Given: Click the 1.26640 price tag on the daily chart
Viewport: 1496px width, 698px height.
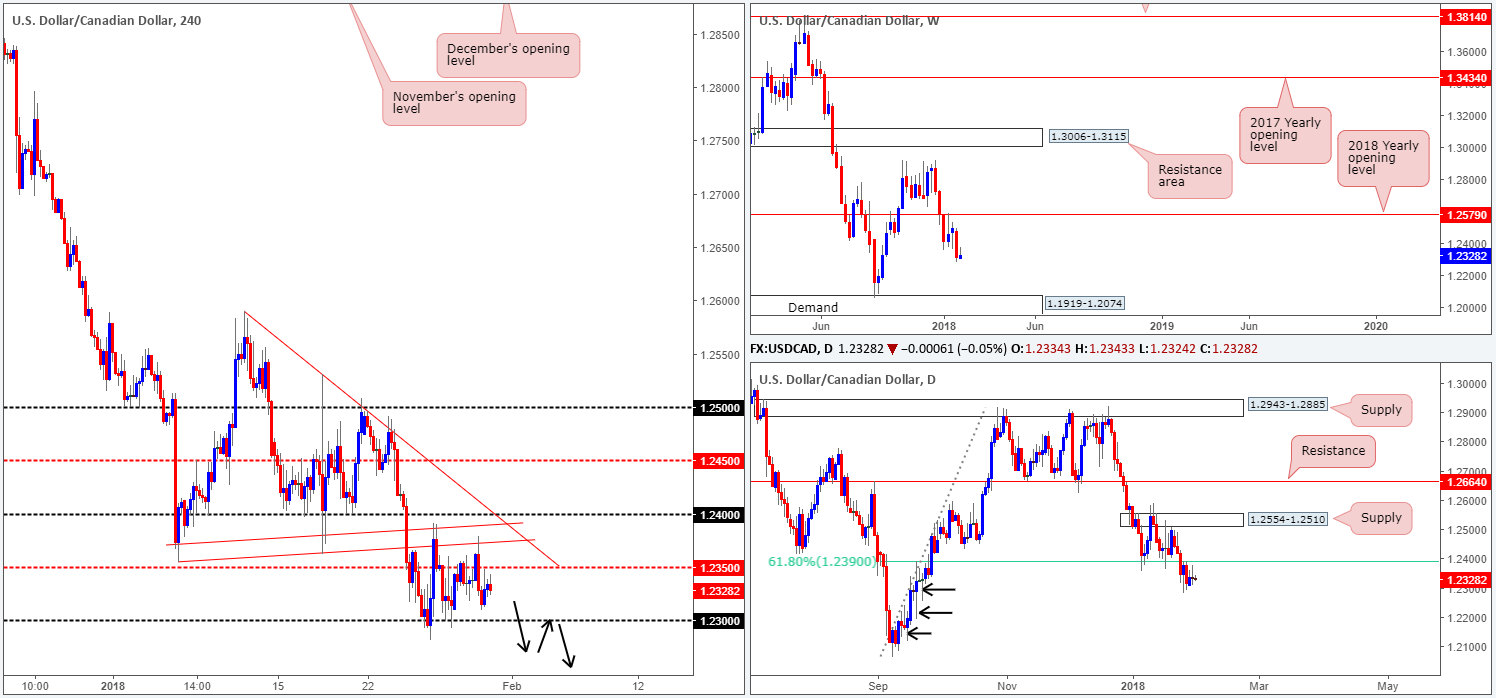Looking at the screenshot, I should click(x=1466, y=481).
